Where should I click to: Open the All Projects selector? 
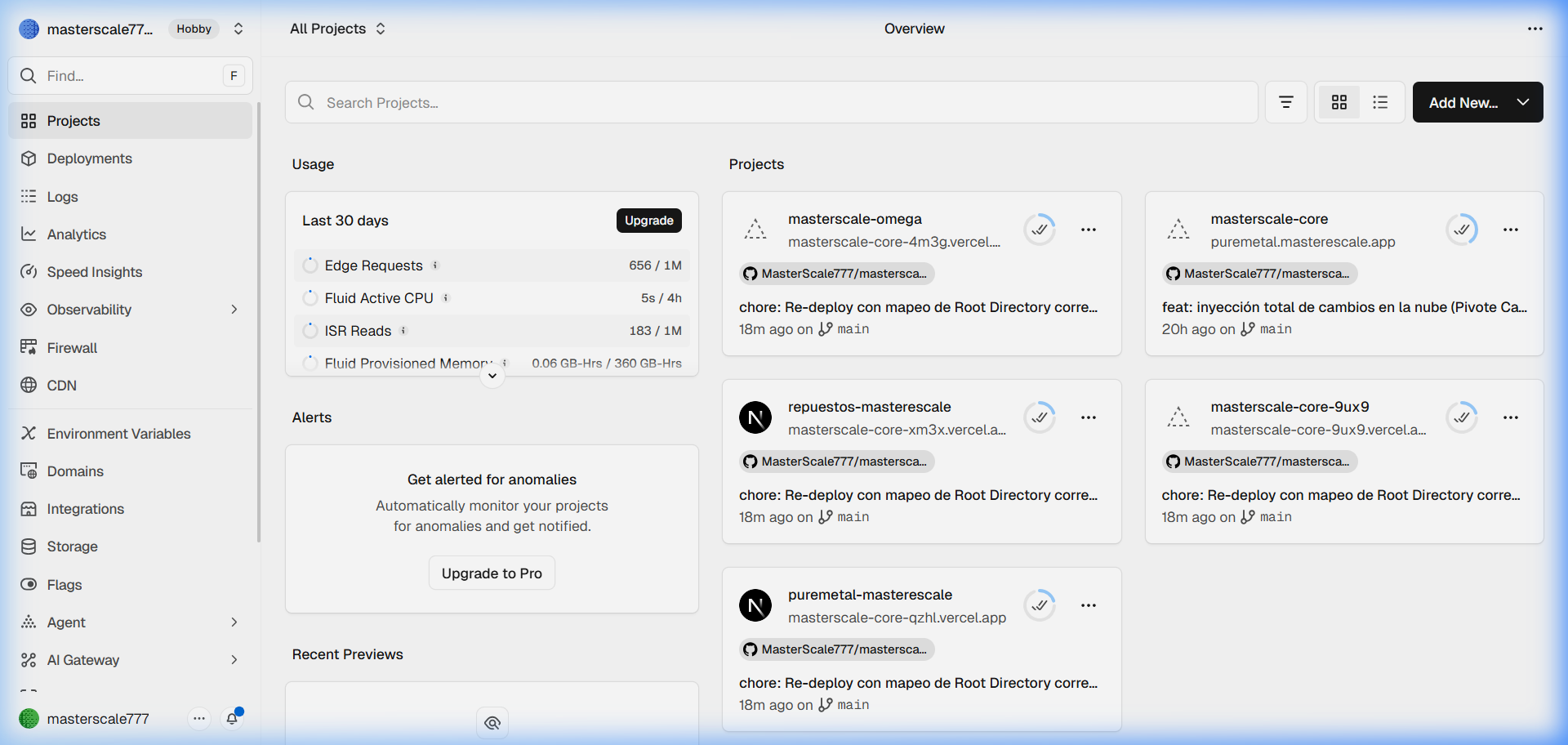coord(337,29)
